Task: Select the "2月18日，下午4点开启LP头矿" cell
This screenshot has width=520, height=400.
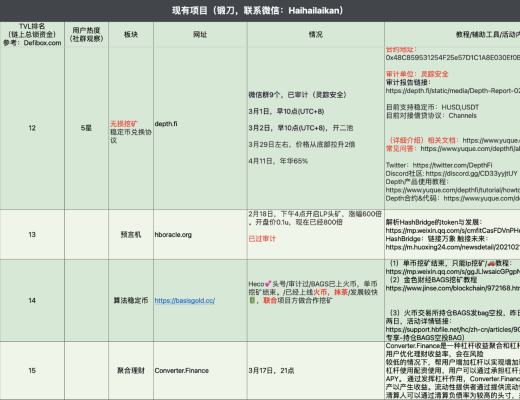Action: coord(316,235)
